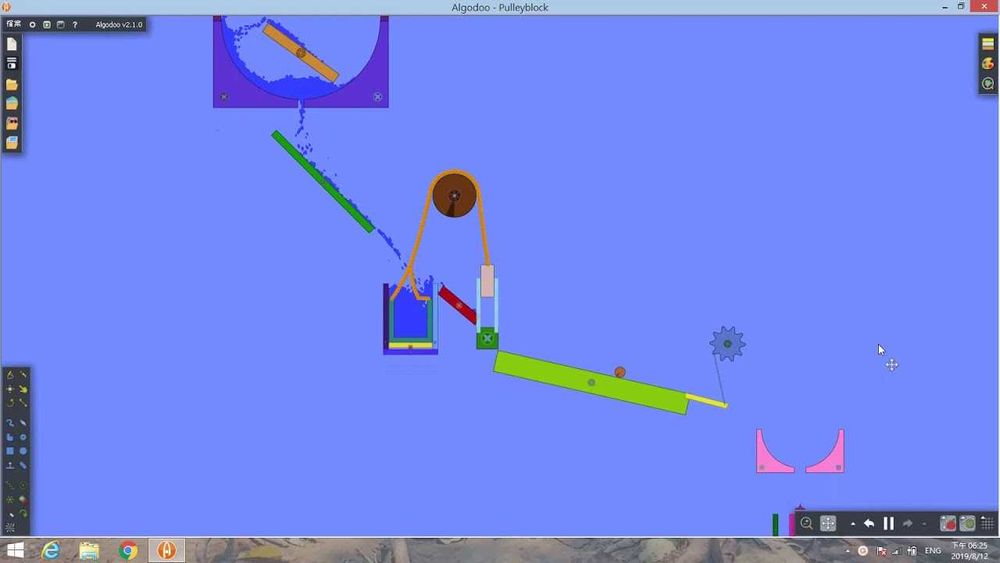
Task: Create a new scene with blank page icon
Action: [x=12, y=44]
